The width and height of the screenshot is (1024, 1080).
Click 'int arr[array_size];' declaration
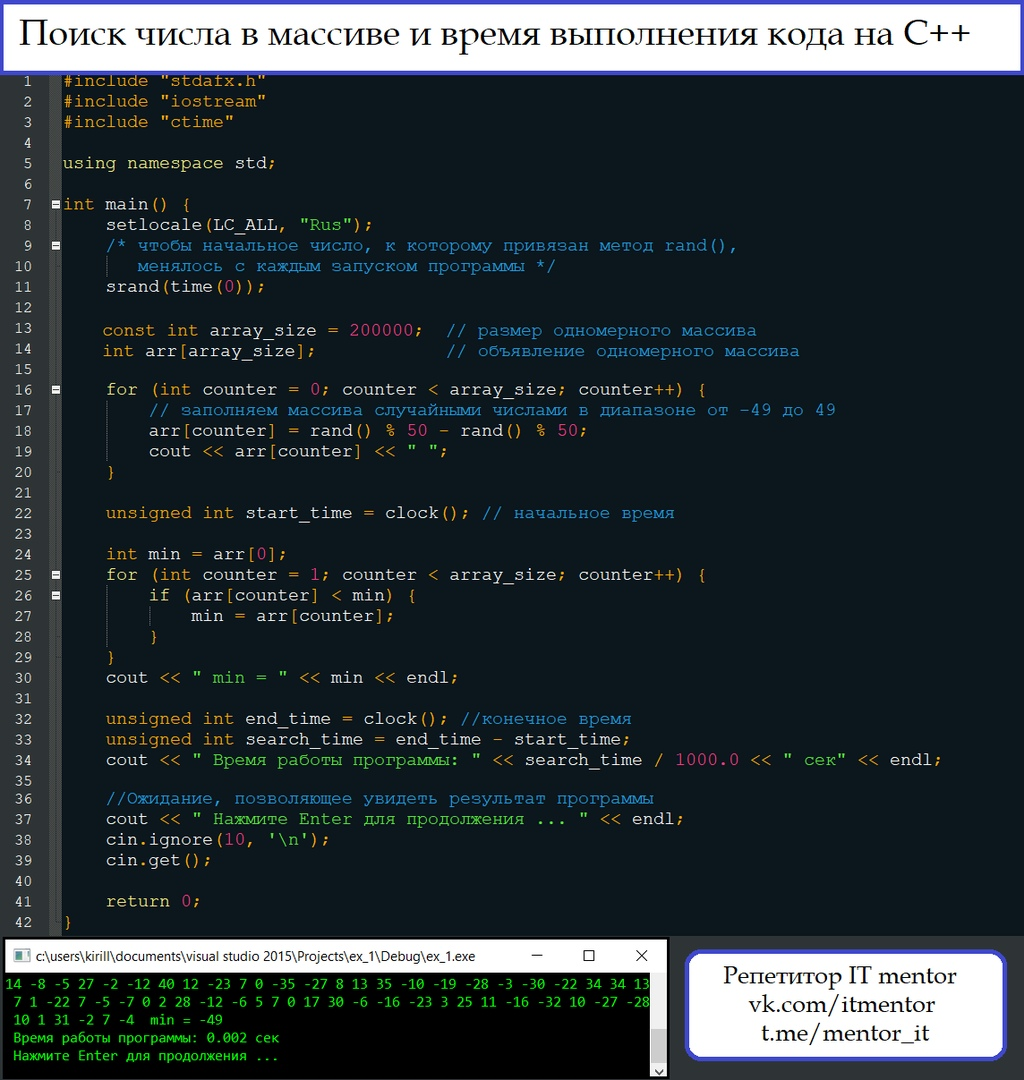click(x=209, y=352)
